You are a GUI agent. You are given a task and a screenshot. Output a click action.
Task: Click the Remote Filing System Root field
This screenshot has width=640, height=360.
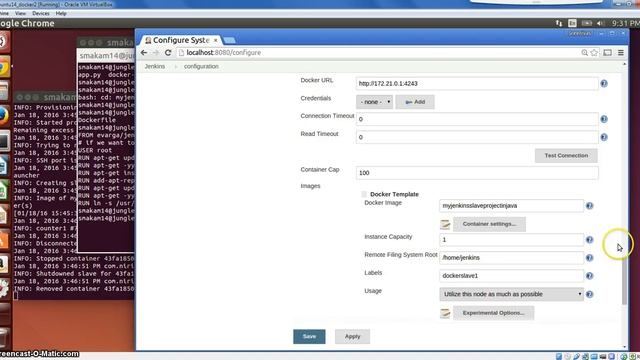click(x=511, y=258)
